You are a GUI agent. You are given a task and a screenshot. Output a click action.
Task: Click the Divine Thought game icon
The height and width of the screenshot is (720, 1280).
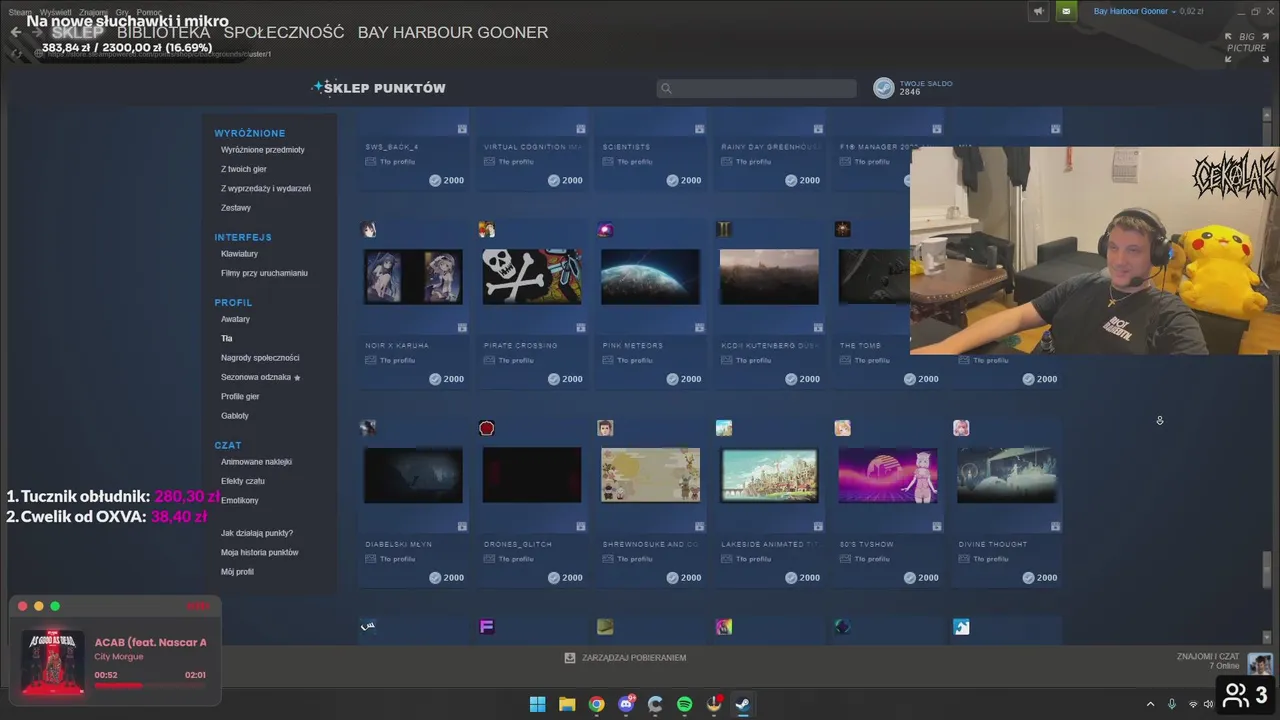click(x=961, y=428)
